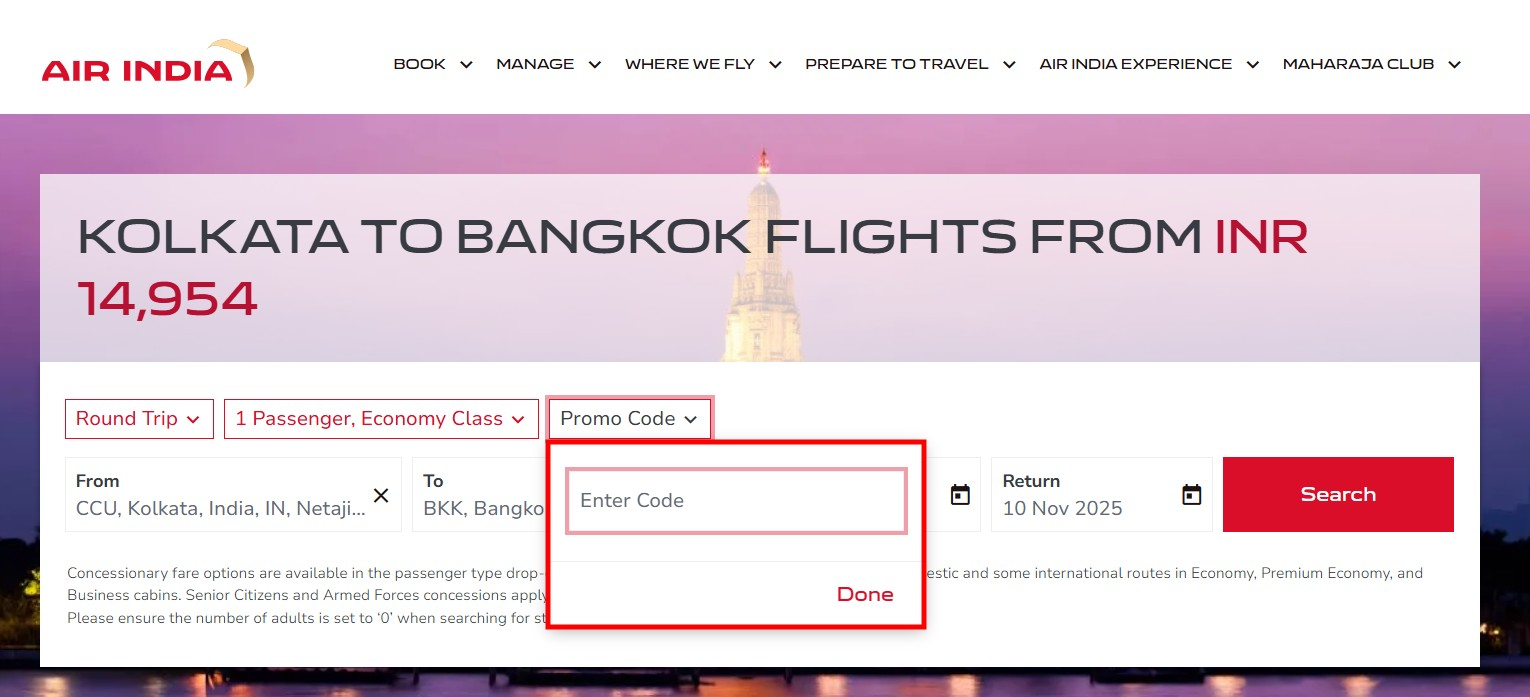This screenshot has width=1530, height=697.
Task: Click the To field showing BKK
Action: pos(484,495)
